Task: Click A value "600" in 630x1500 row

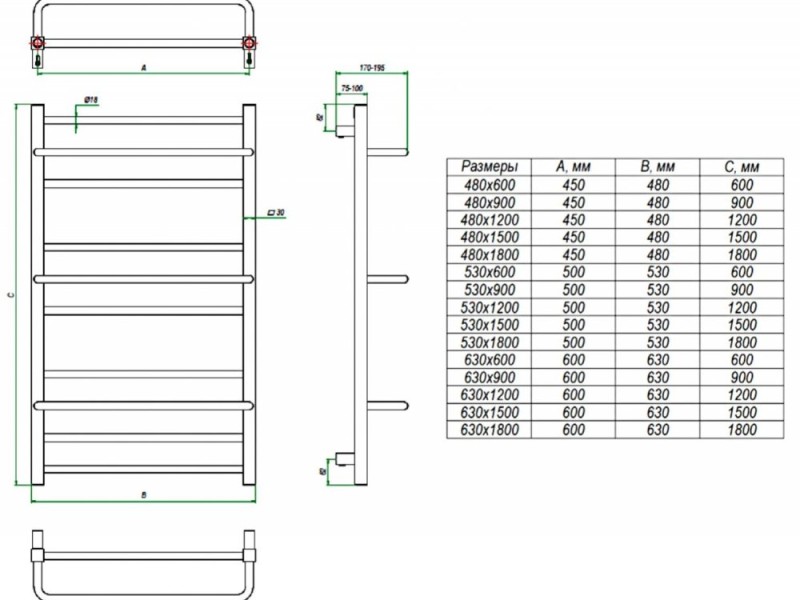Action: [573, 412]
